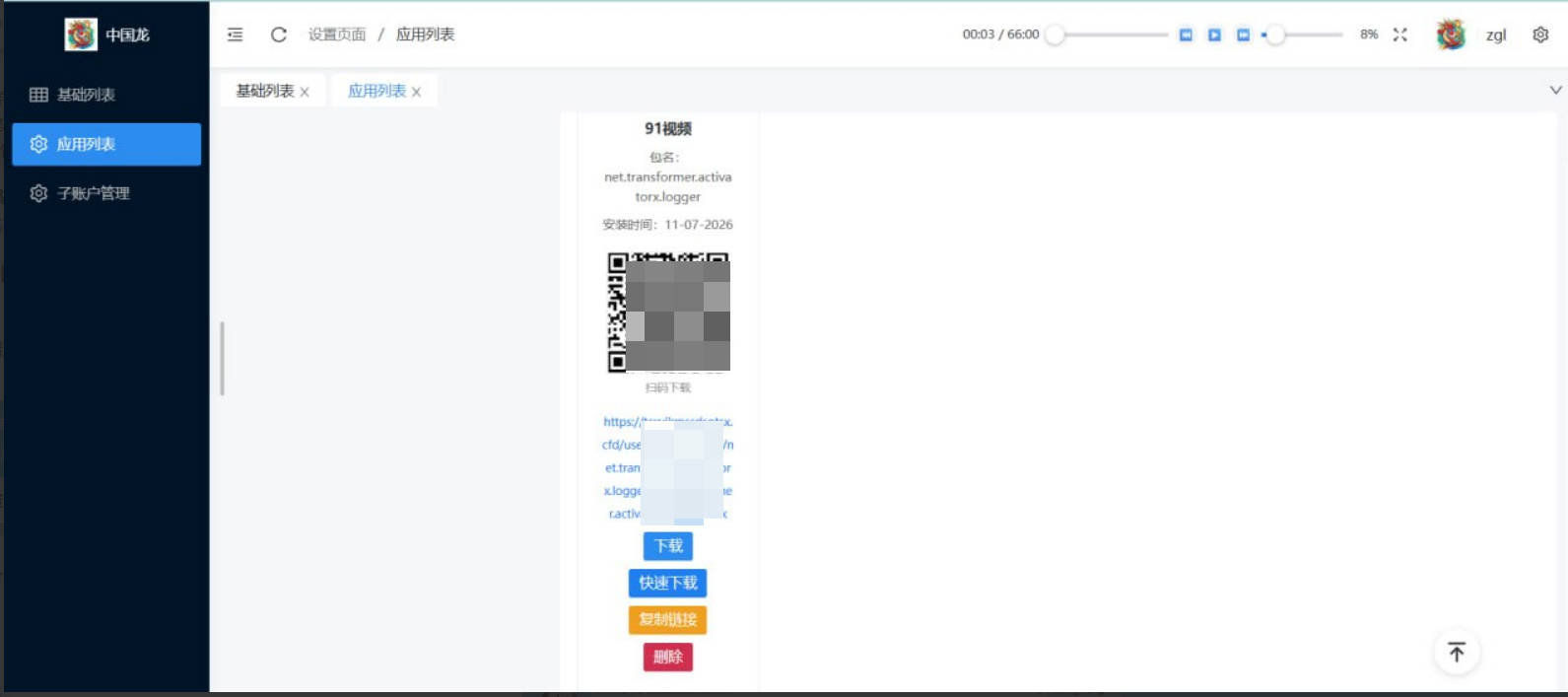Click the download URL link text
This screenshot has width=1568, height=697.
pos(668,467)
